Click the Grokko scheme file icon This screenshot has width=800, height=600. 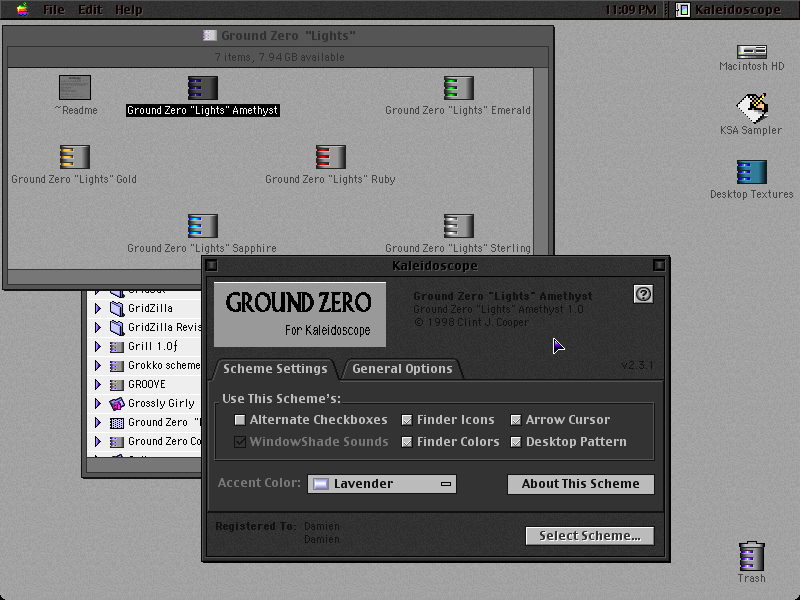[117, 366]
